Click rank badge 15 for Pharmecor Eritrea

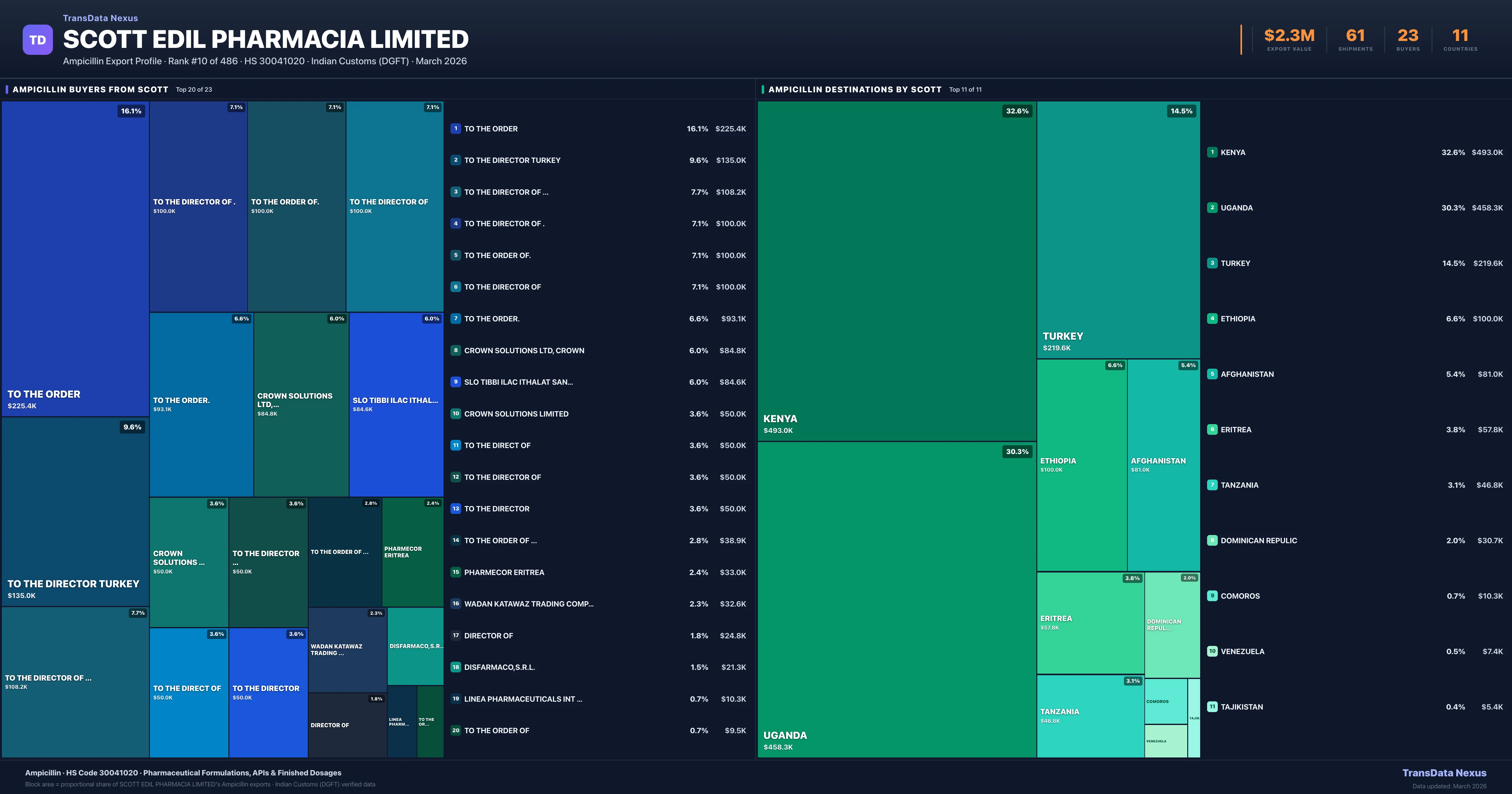point(455,572)
